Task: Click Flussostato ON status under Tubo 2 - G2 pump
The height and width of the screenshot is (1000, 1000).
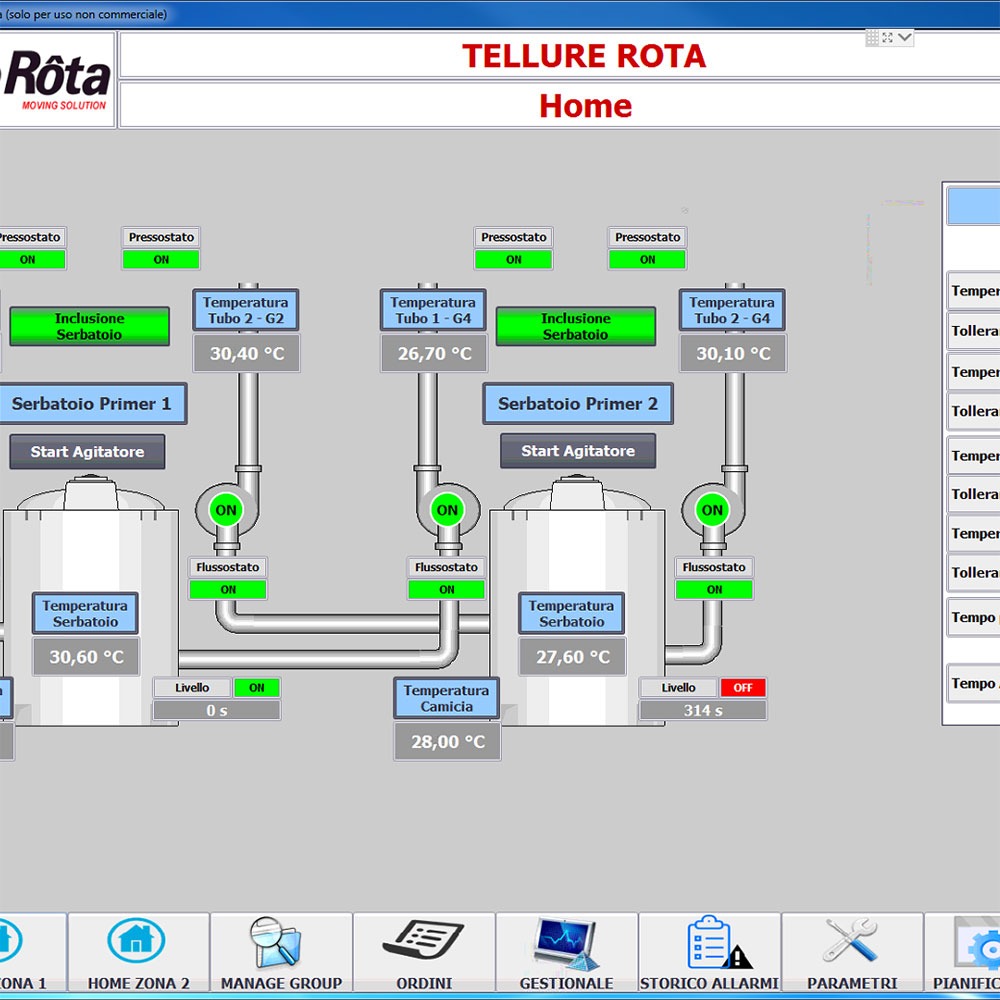Action: pos(228,590)
